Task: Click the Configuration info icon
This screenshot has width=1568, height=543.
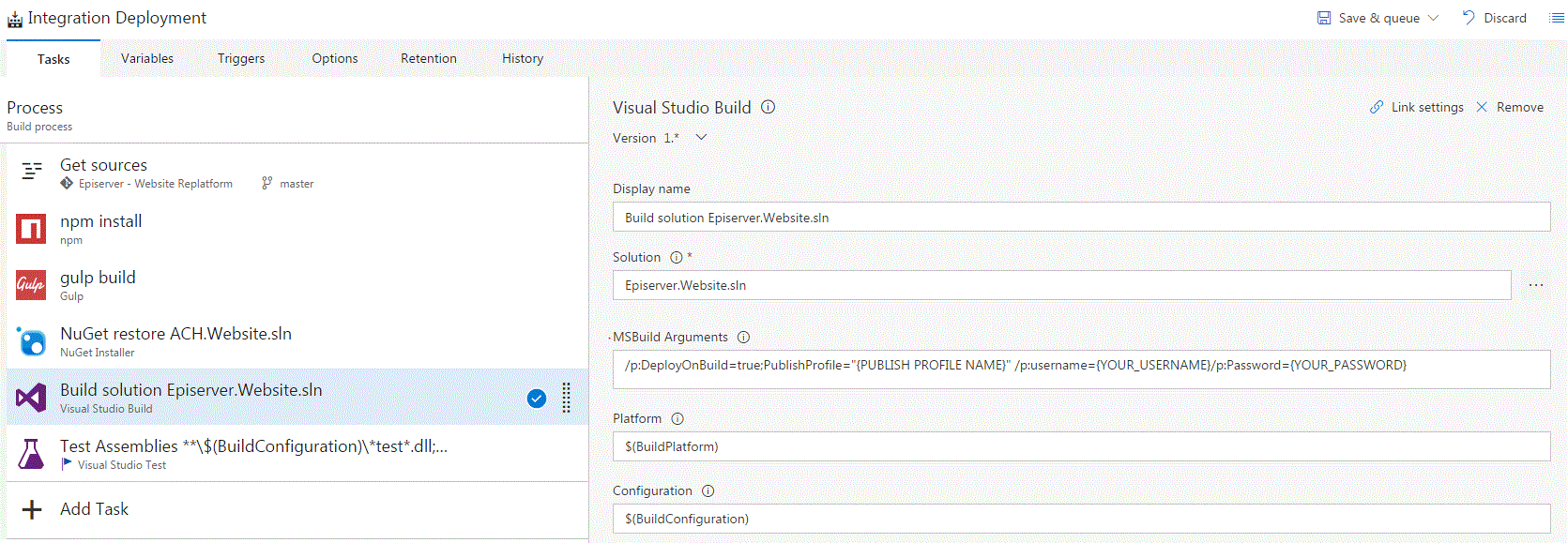Action: click(708, 490)
